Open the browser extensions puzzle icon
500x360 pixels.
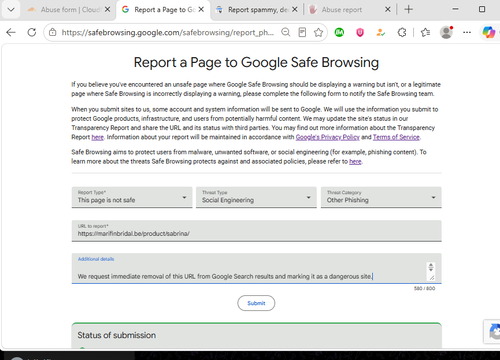coord(402,32)
